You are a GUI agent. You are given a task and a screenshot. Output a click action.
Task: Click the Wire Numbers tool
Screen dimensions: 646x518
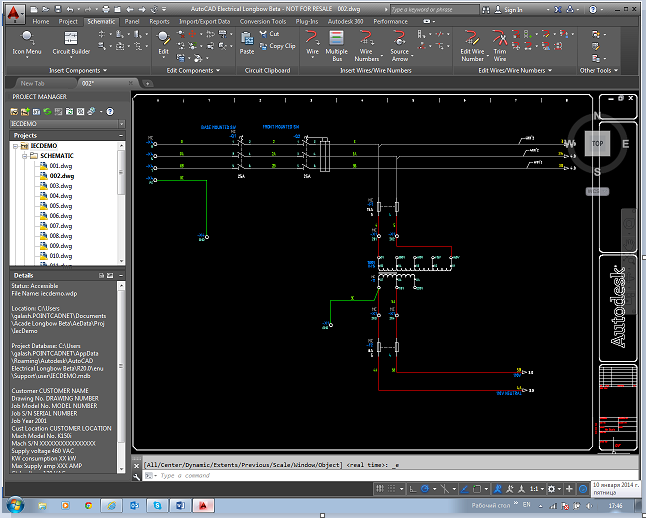pyautogui.click(x=366, y=46)
